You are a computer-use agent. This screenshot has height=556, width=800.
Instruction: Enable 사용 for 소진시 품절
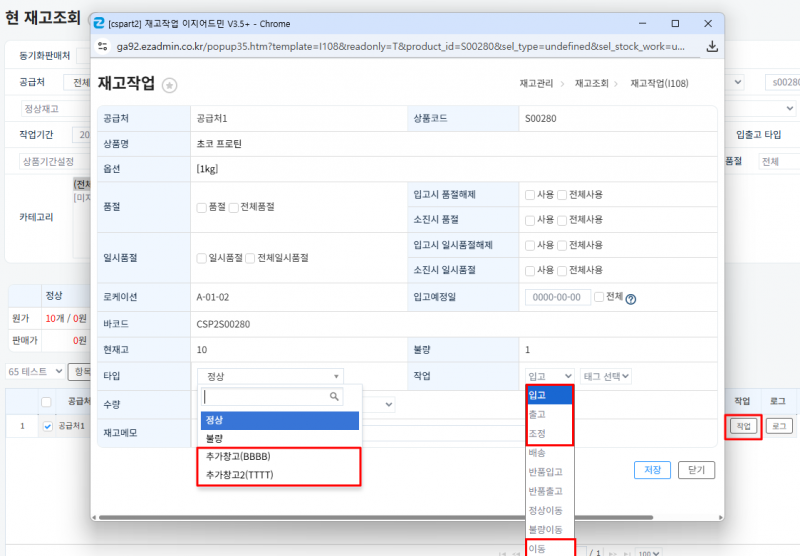pos(530,220)
